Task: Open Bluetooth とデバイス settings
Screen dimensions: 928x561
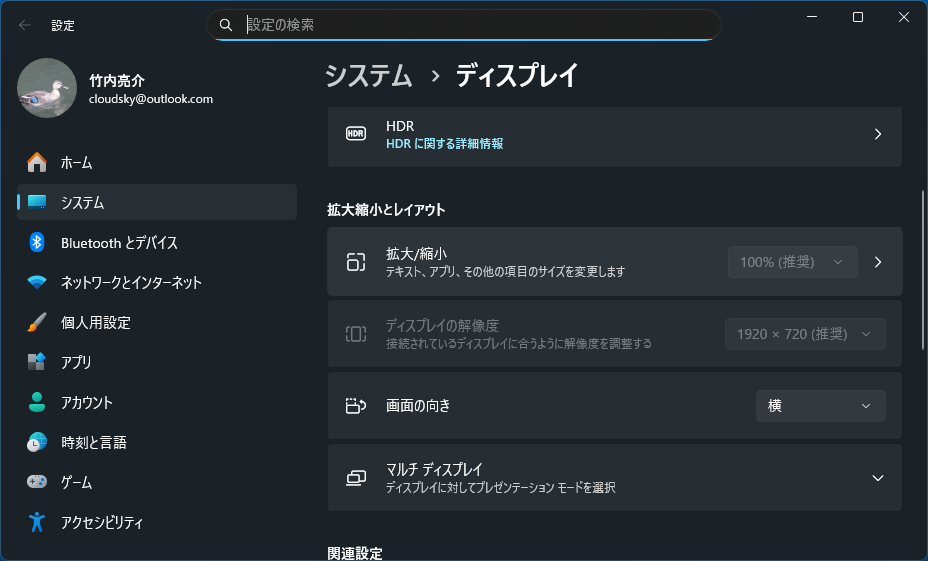Action: tap(157, 242)
